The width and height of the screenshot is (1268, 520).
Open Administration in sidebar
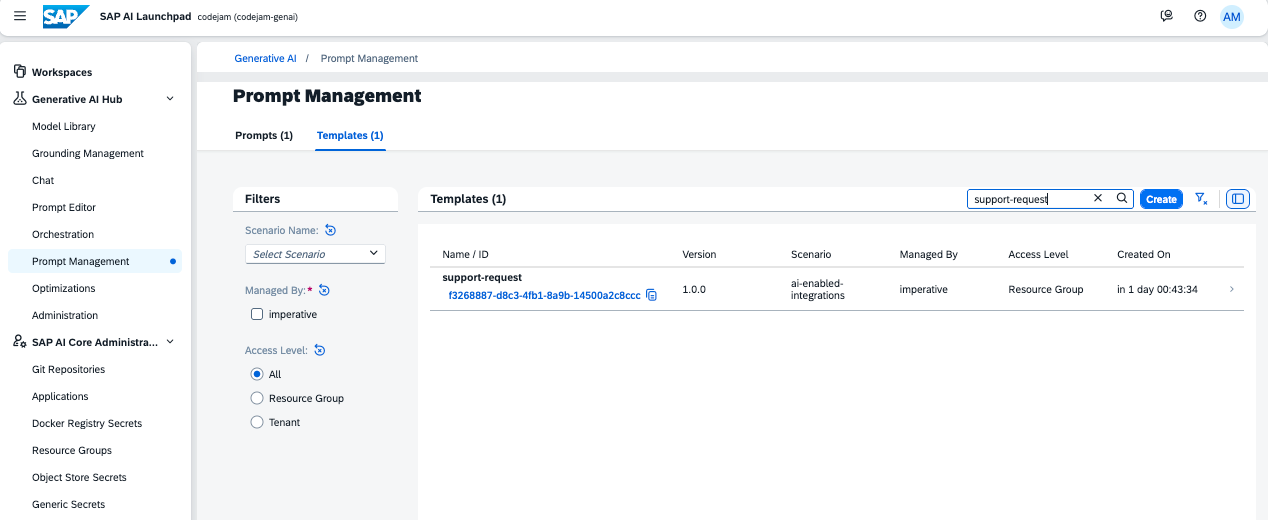pyautogui.click(x=65, y=315)
